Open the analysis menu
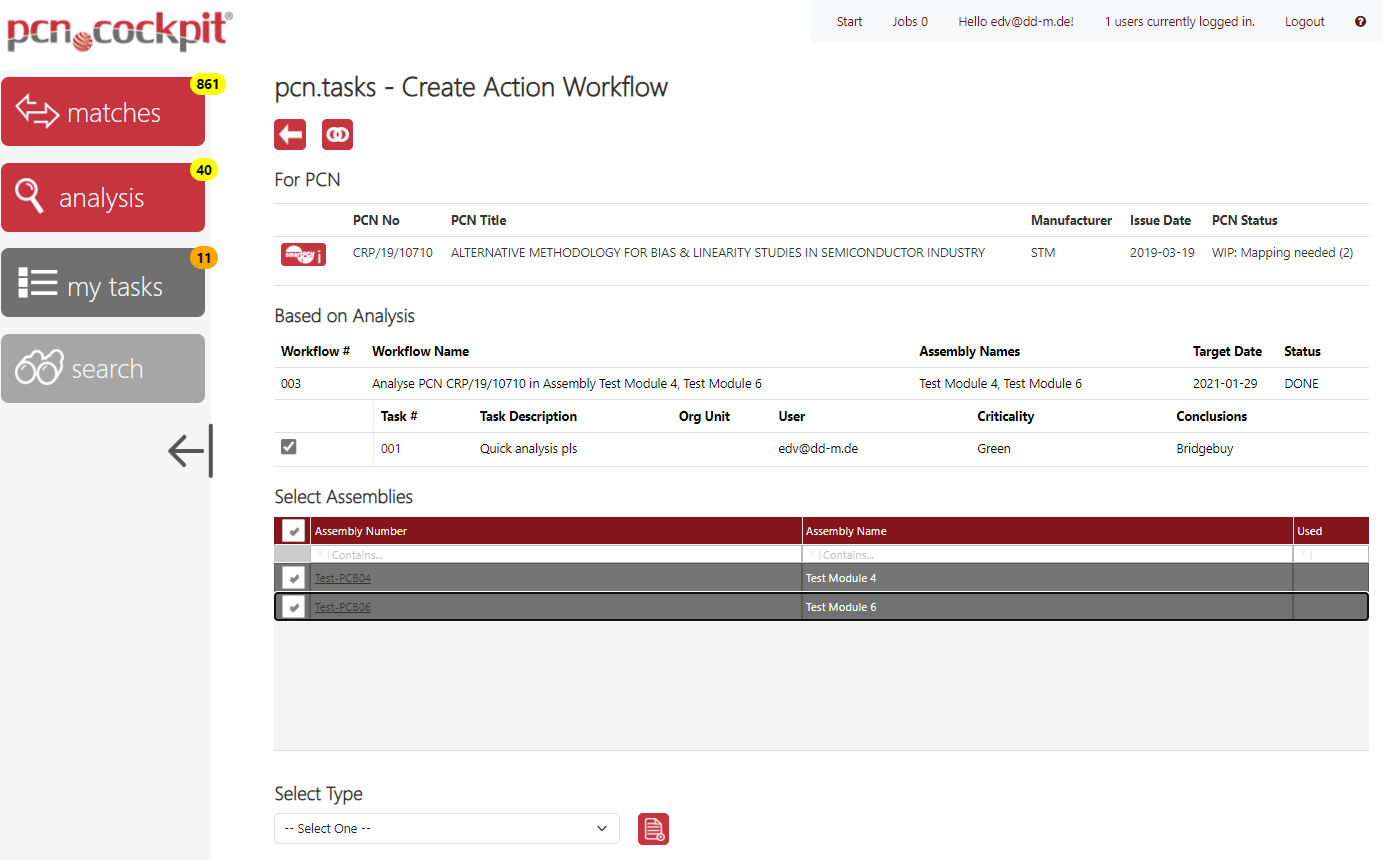 point(103,198)
